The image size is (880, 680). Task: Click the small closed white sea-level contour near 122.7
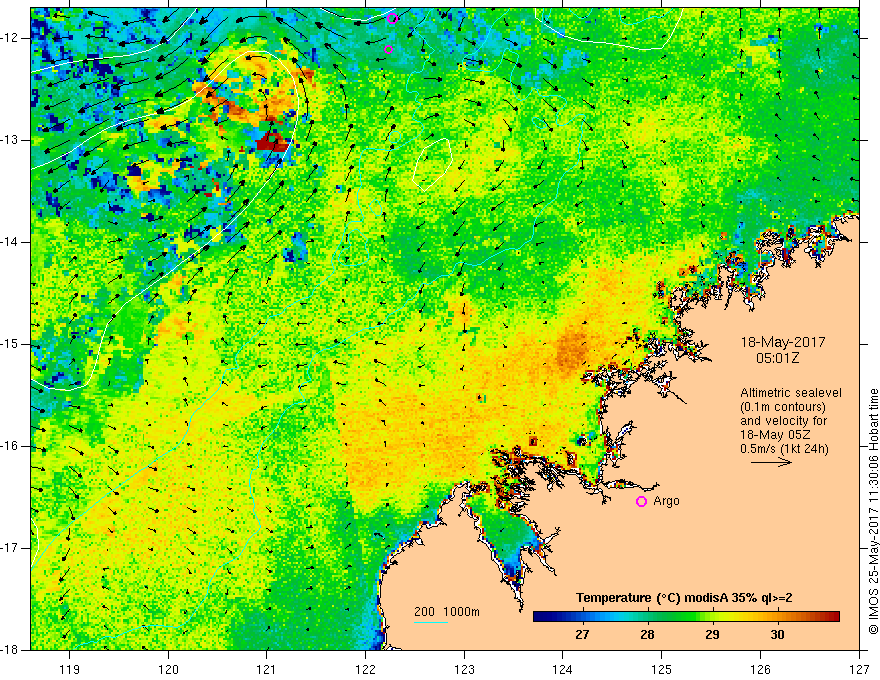coord(433,163)
